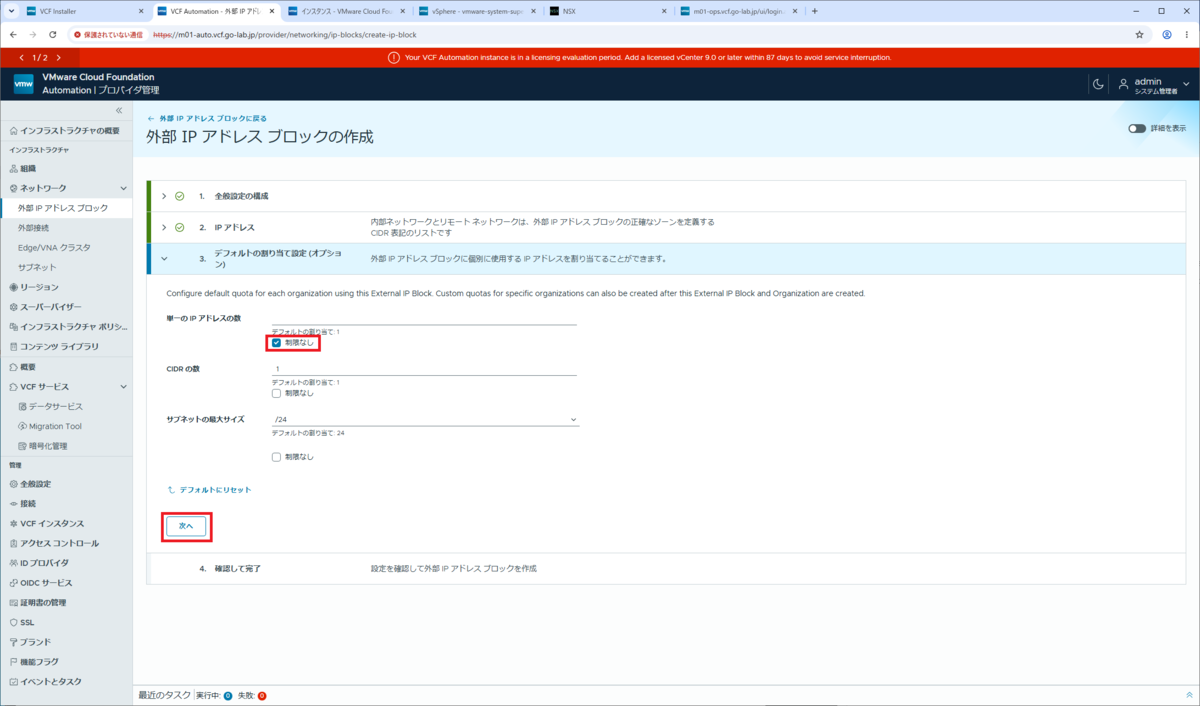Bookmark this page with the star icon
1200x706 pixels.
1139,34
